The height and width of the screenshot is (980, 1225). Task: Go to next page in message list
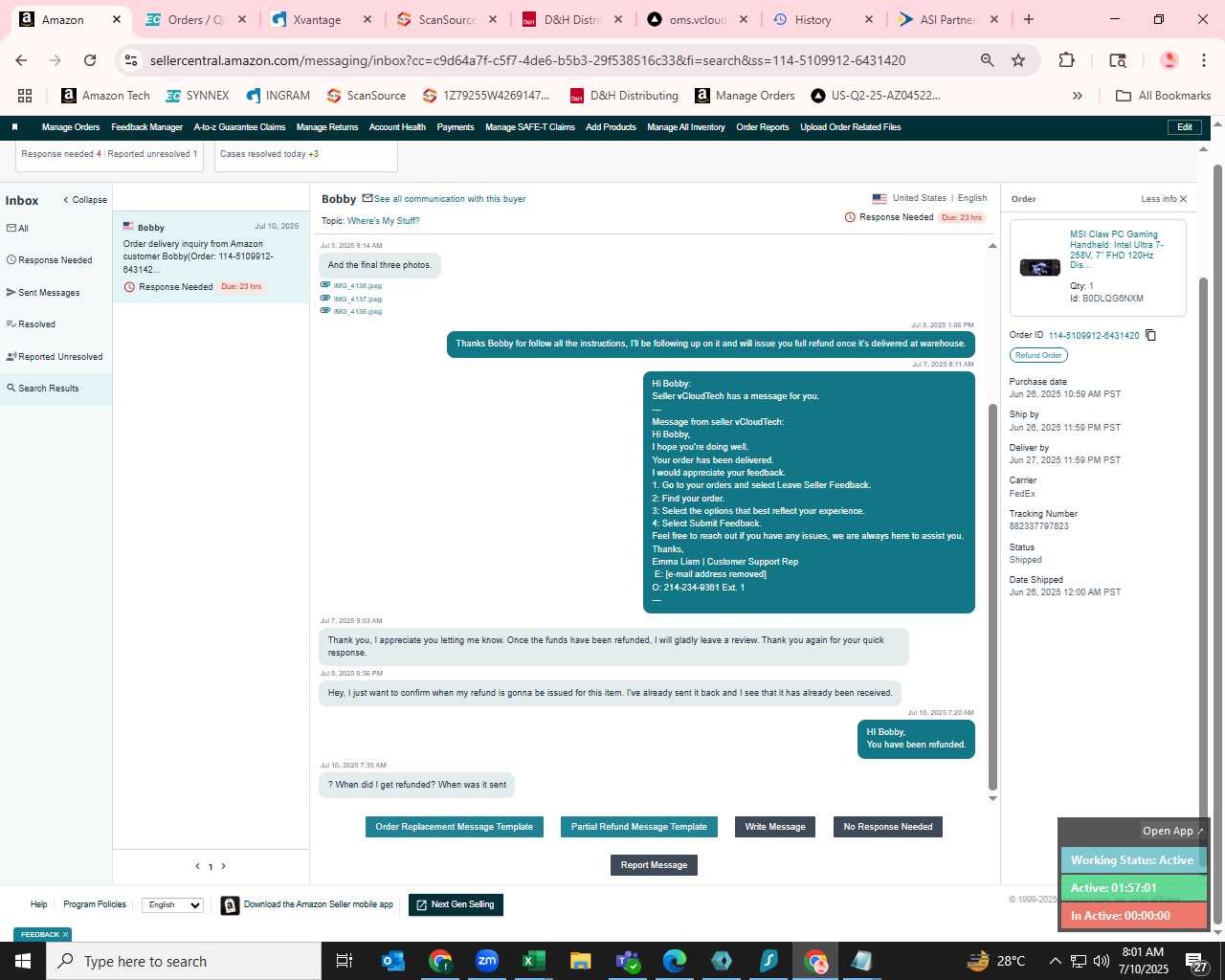pos(224,866)
